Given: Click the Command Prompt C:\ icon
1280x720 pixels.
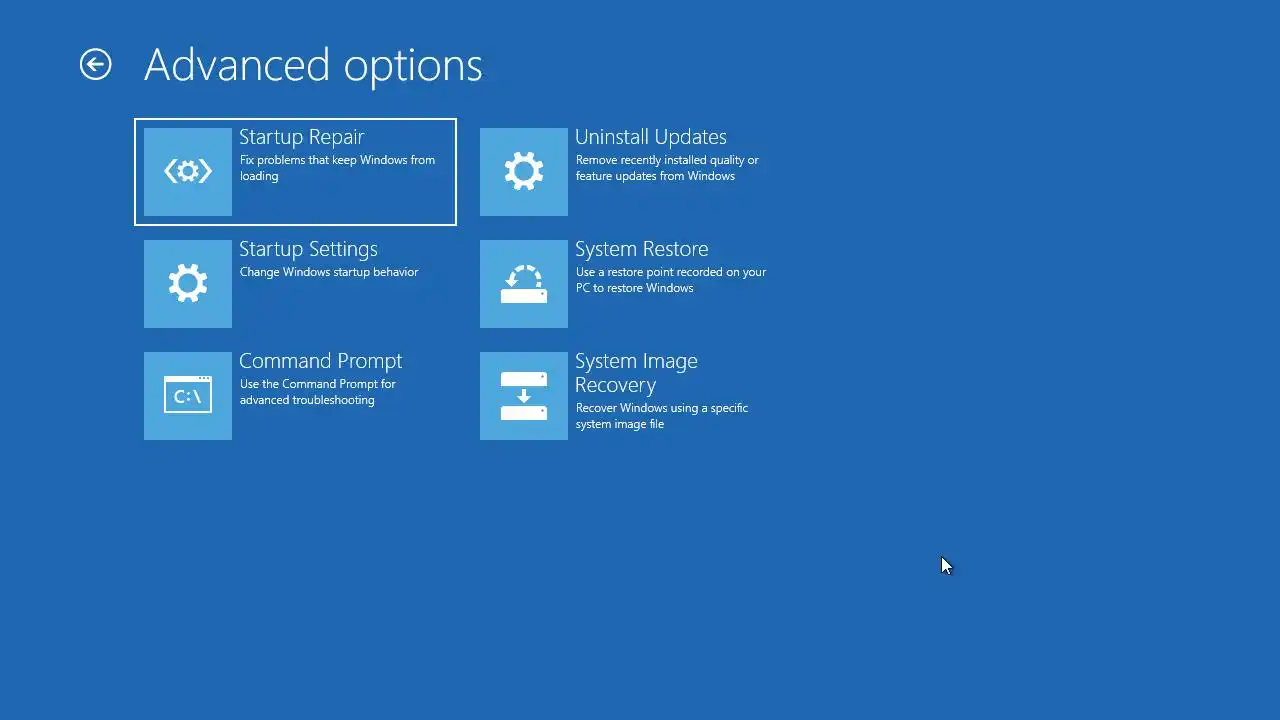Looking at the screenshot, I should [x=188, y=396].
